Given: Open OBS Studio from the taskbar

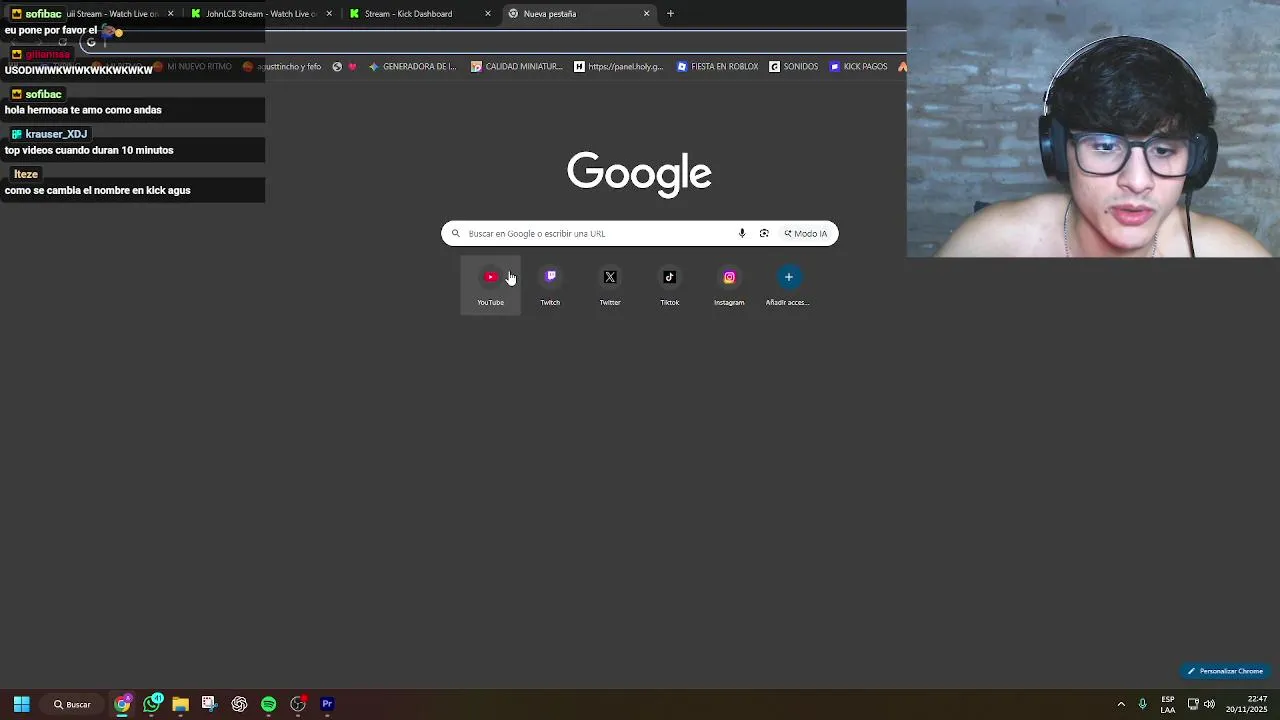Looking at the screenshot, I should [298, 704].
